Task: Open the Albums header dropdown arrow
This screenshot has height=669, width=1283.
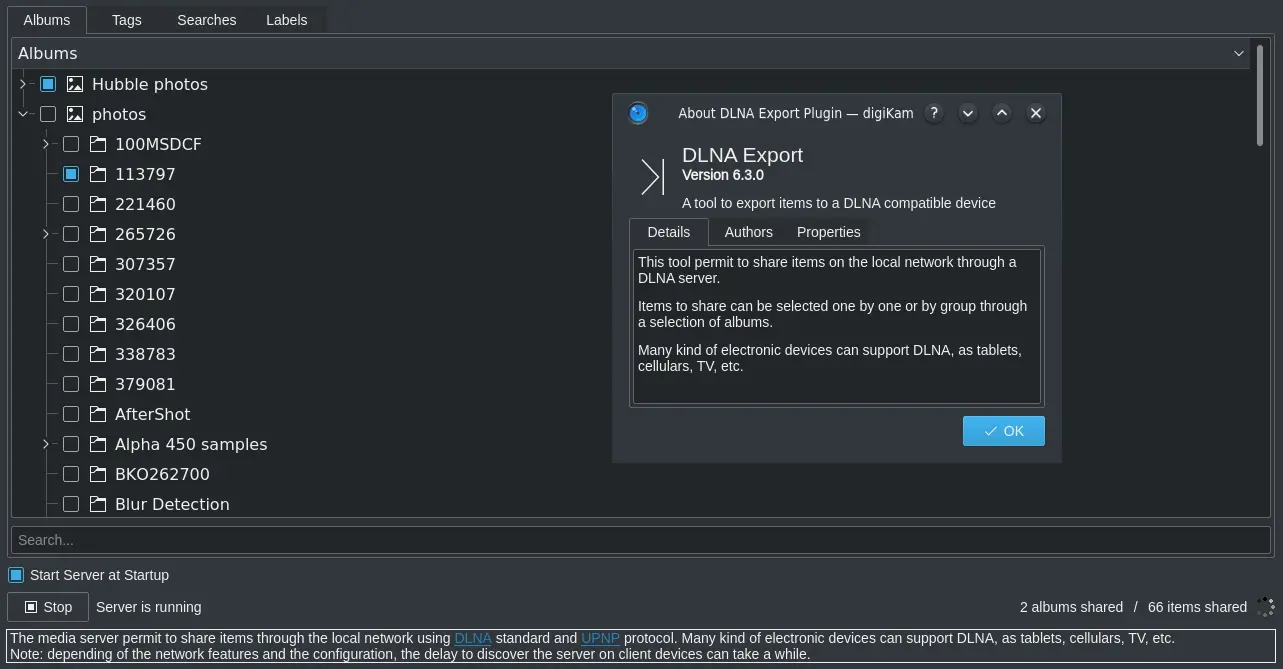Action: click(x=1239, y=53)
